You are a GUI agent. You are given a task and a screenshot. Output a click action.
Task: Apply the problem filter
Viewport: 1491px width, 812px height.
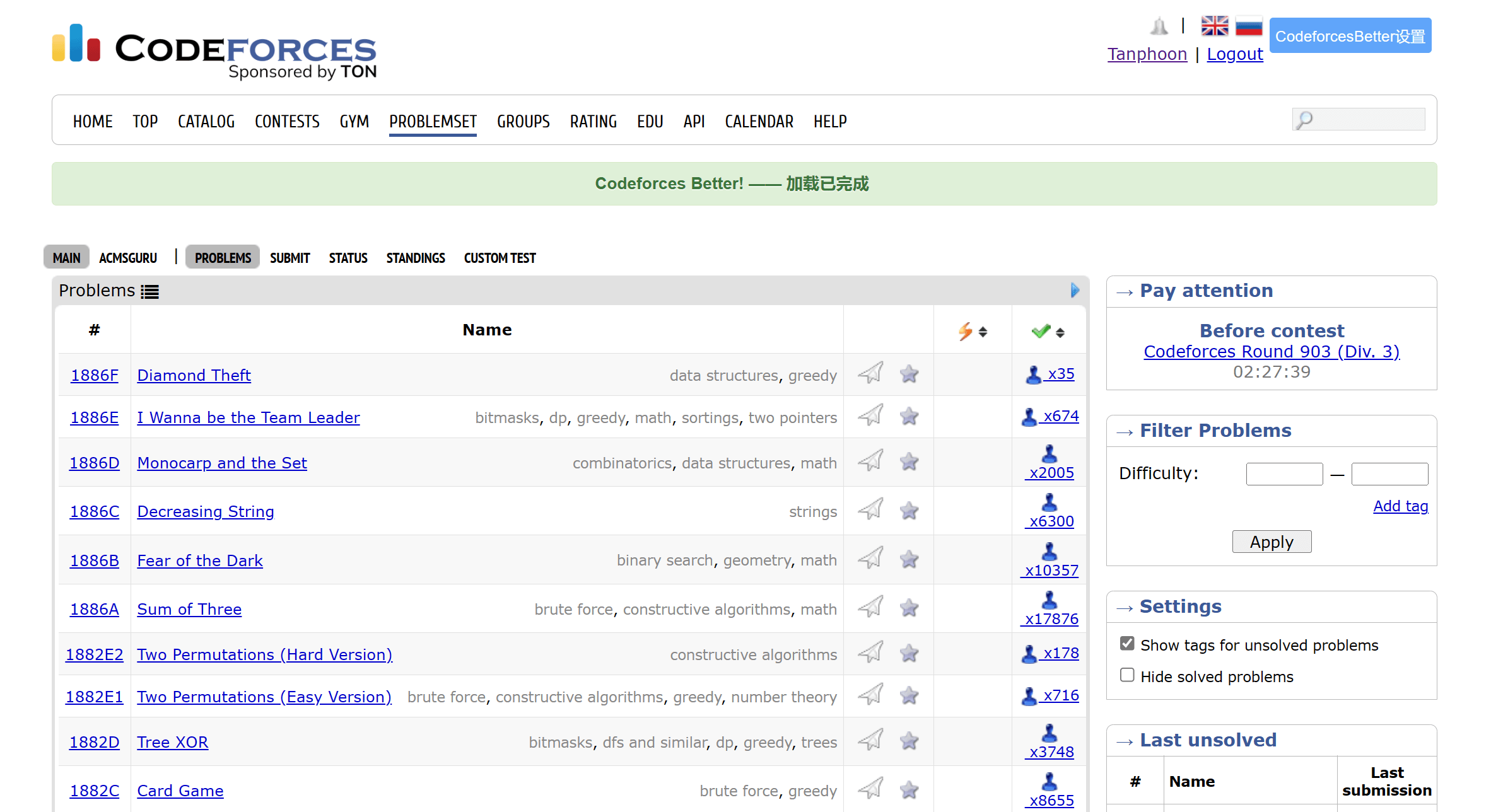1272,542
